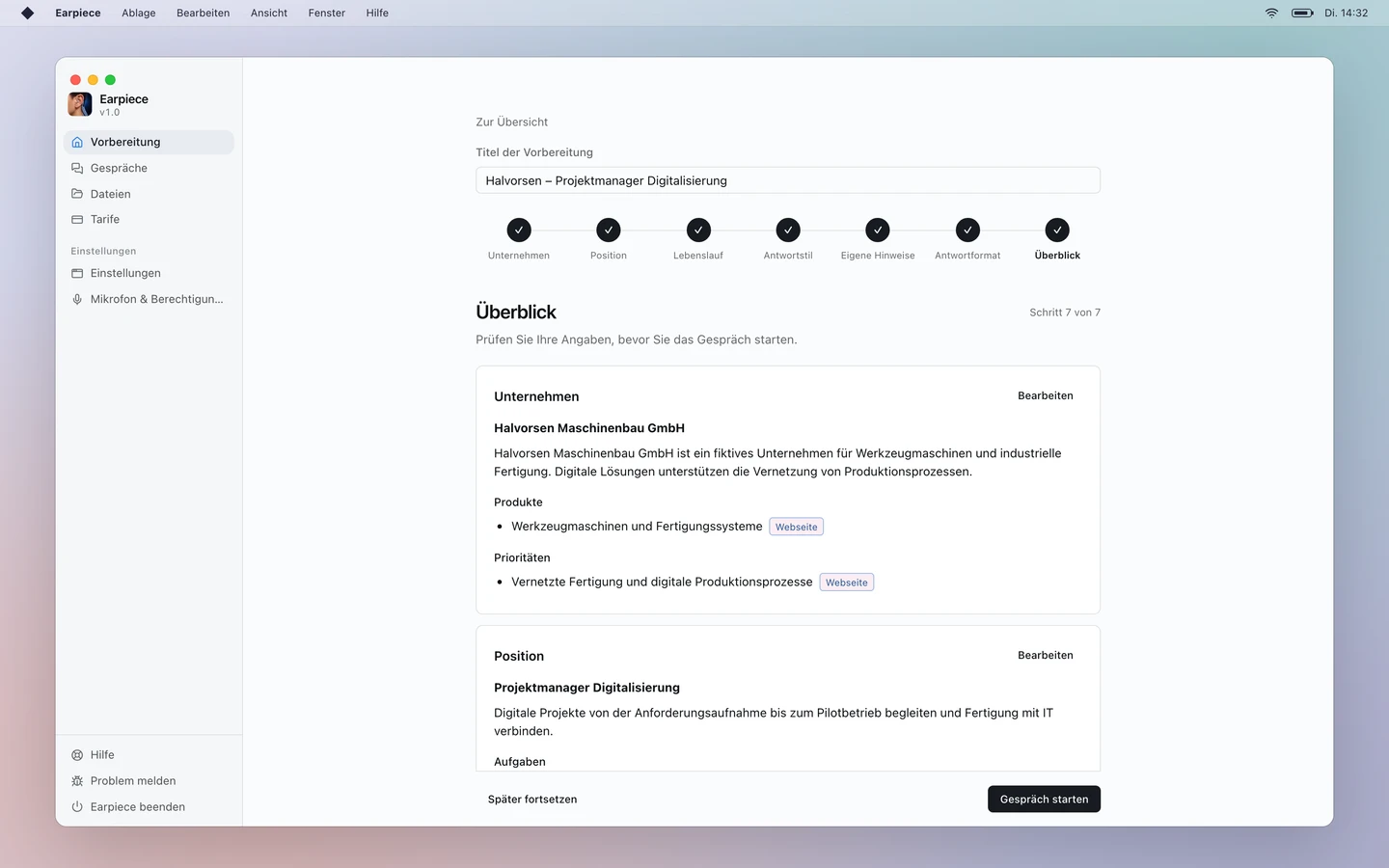Edit the Position section via Bearbeiten
This screenshot has height=868, width=1389.
pos(1046,656)
